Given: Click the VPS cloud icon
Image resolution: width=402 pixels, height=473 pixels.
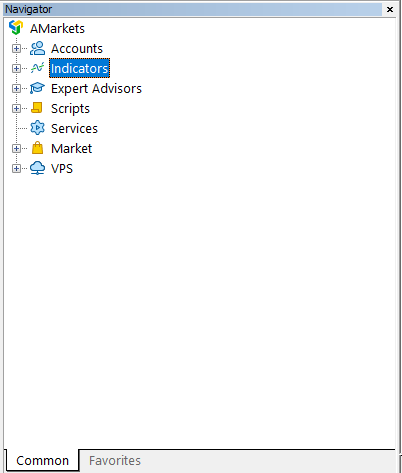Looking at the screenshot, I should click(37, 168).
